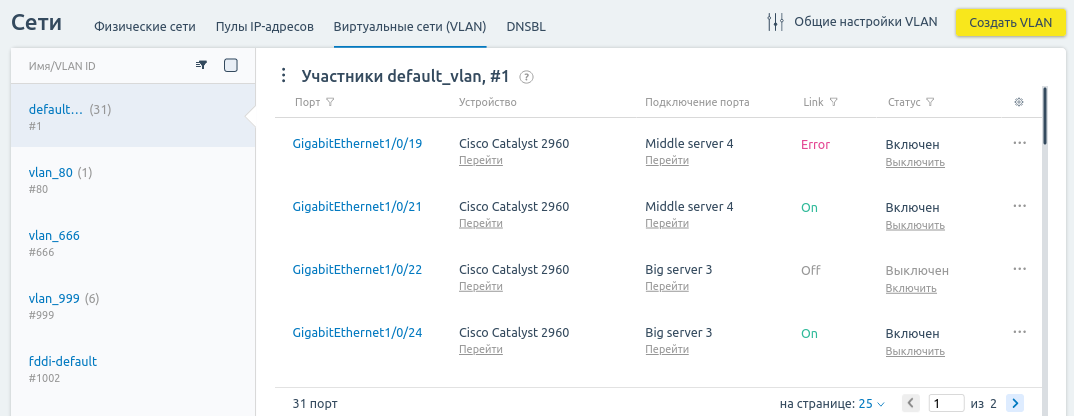Image resolution: width=1074 pixels, height=416 pixels.
Task: Open row actions for GigabitEthernet1/0/19
Action: coord(1019,143)
